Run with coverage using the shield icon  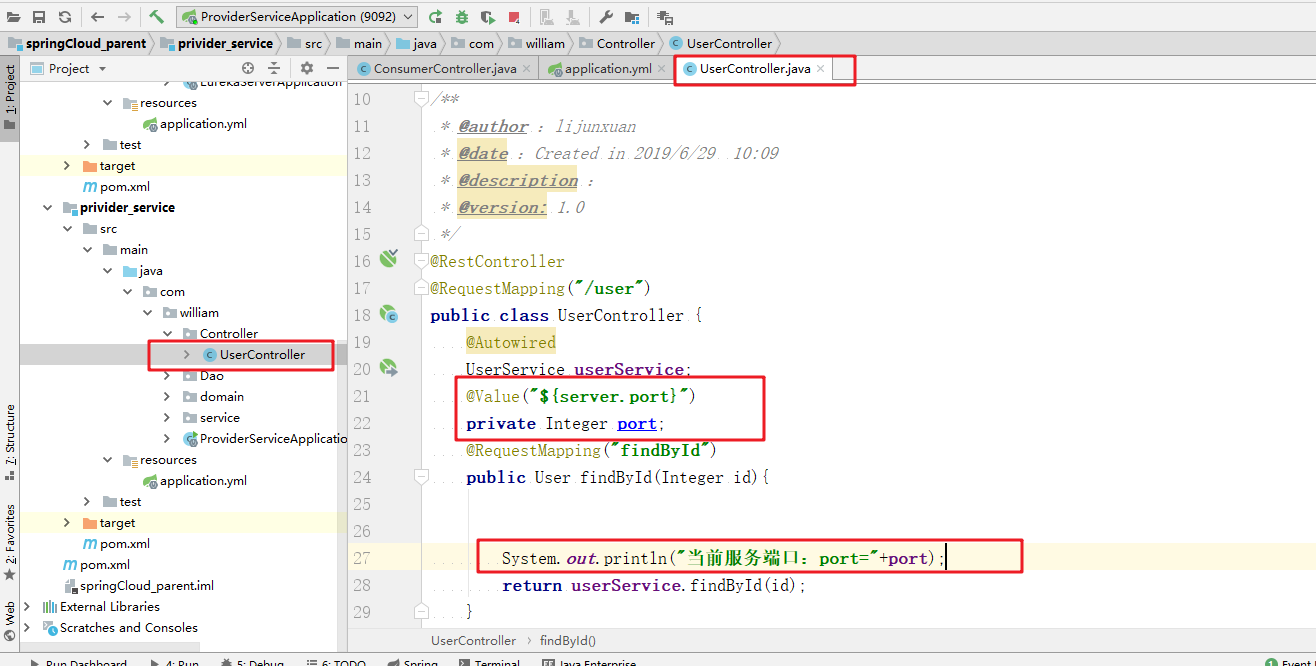pos(487,17)
